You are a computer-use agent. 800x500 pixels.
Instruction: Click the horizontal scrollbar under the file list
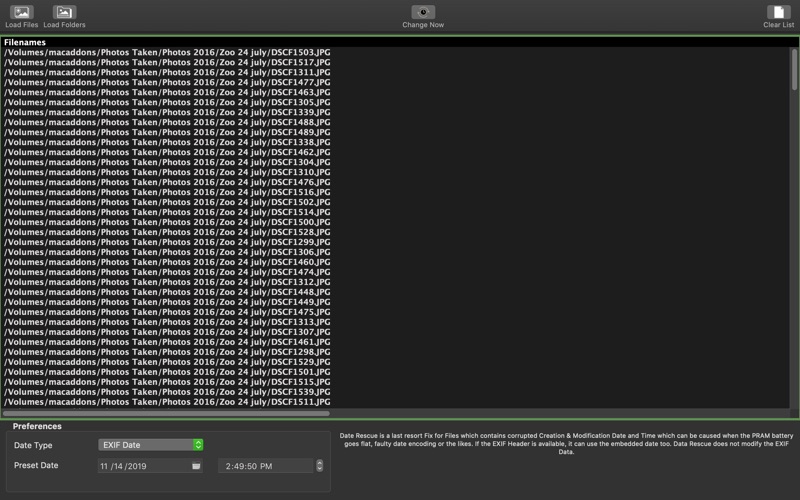coord(166,413)
